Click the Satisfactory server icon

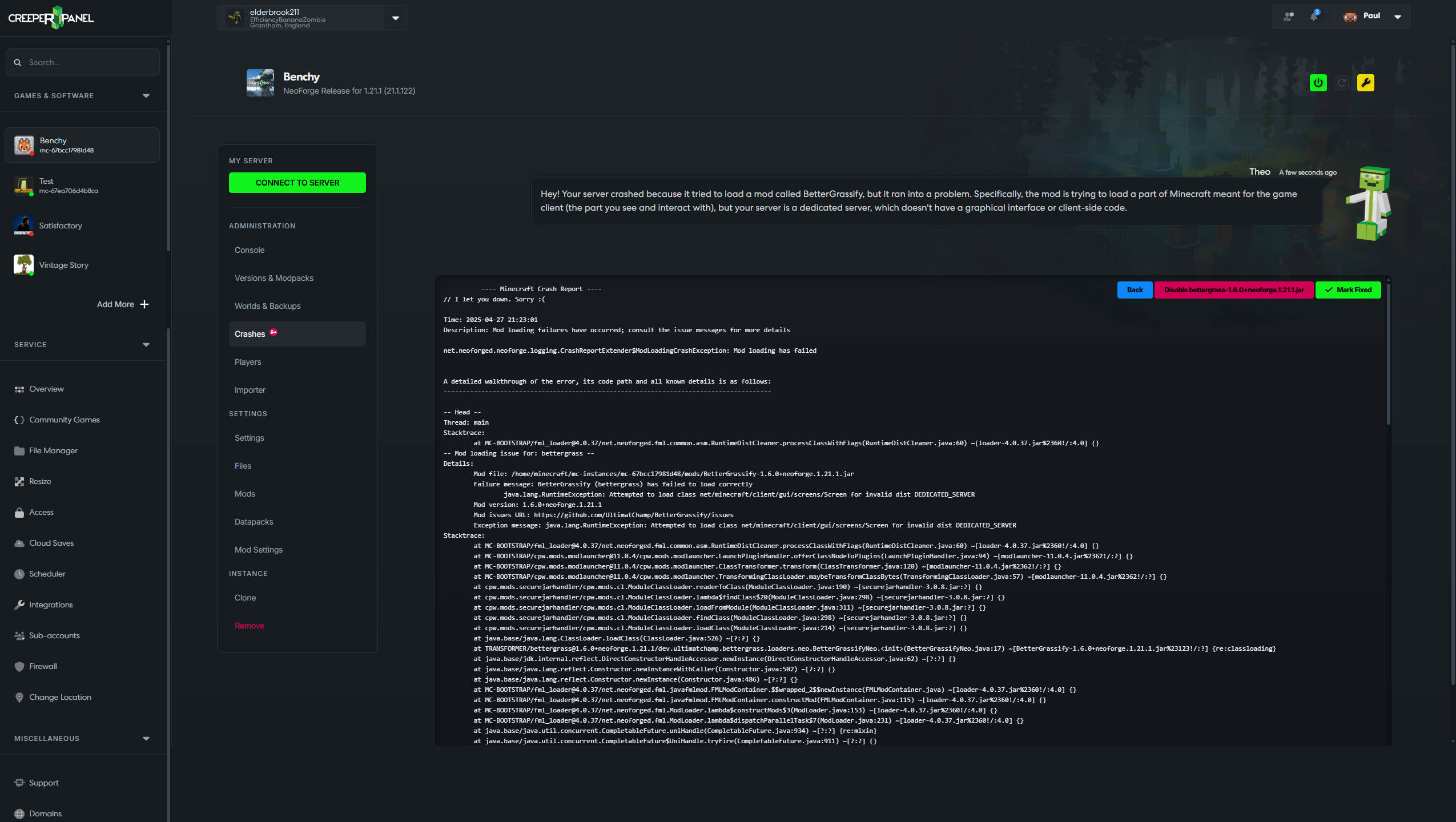click(24, 226)
